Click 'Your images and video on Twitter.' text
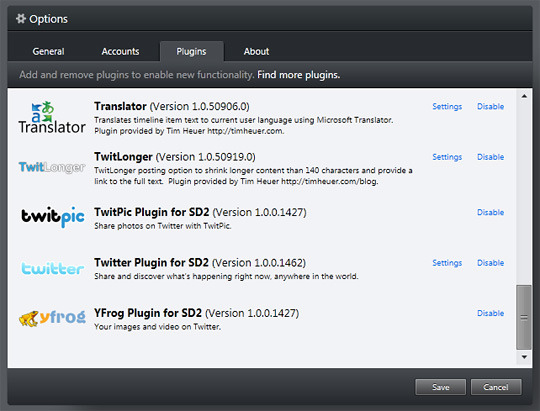 pyautogui.click(x=157, y=327)
